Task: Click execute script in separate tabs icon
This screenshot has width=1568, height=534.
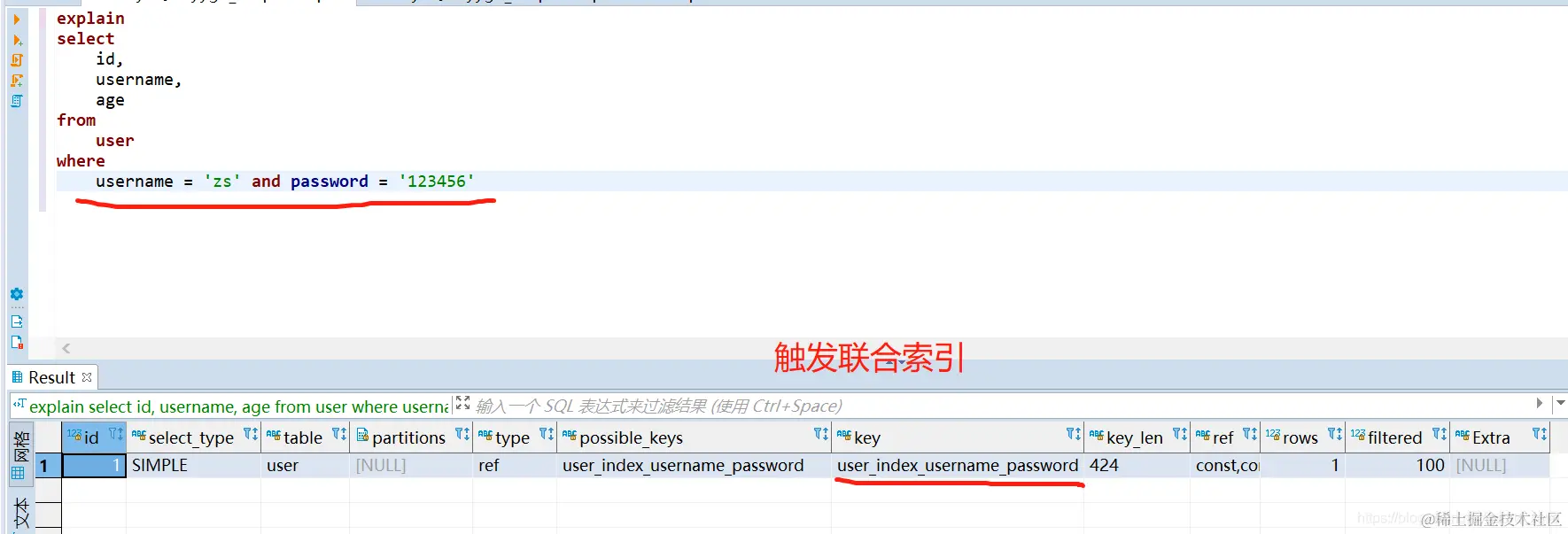Action: coord(17,81)
